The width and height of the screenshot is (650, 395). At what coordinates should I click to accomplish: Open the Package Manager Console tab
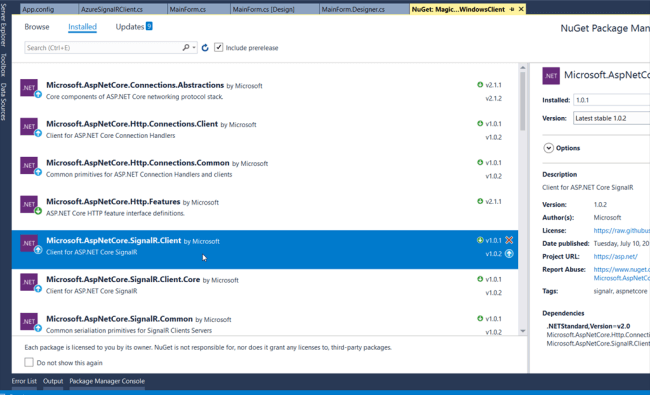(107, 381)
